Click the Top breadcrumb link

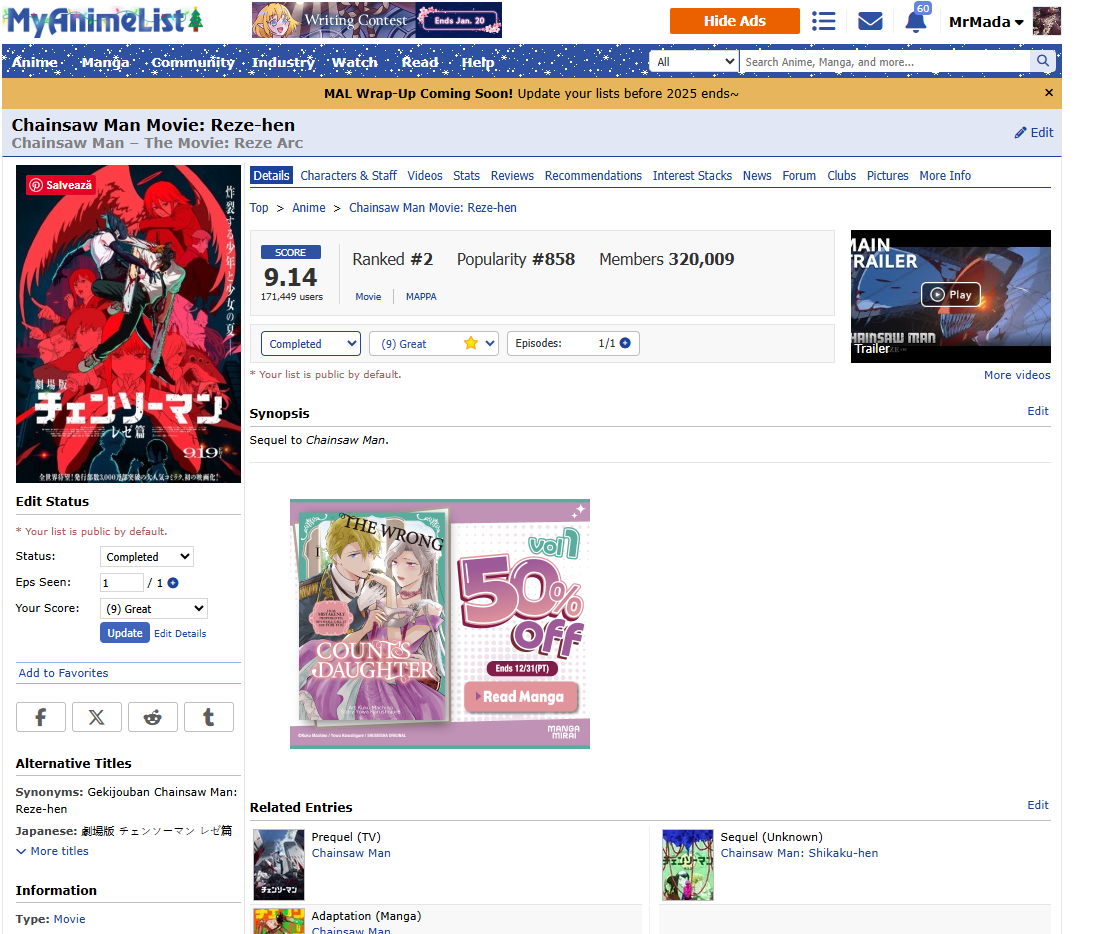pyautogui.click(x=259, y=207)
